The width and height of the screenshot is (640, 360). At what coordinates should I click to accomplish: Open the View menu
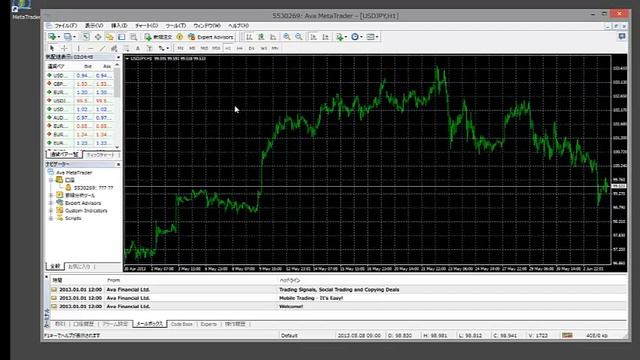(94, 26)
